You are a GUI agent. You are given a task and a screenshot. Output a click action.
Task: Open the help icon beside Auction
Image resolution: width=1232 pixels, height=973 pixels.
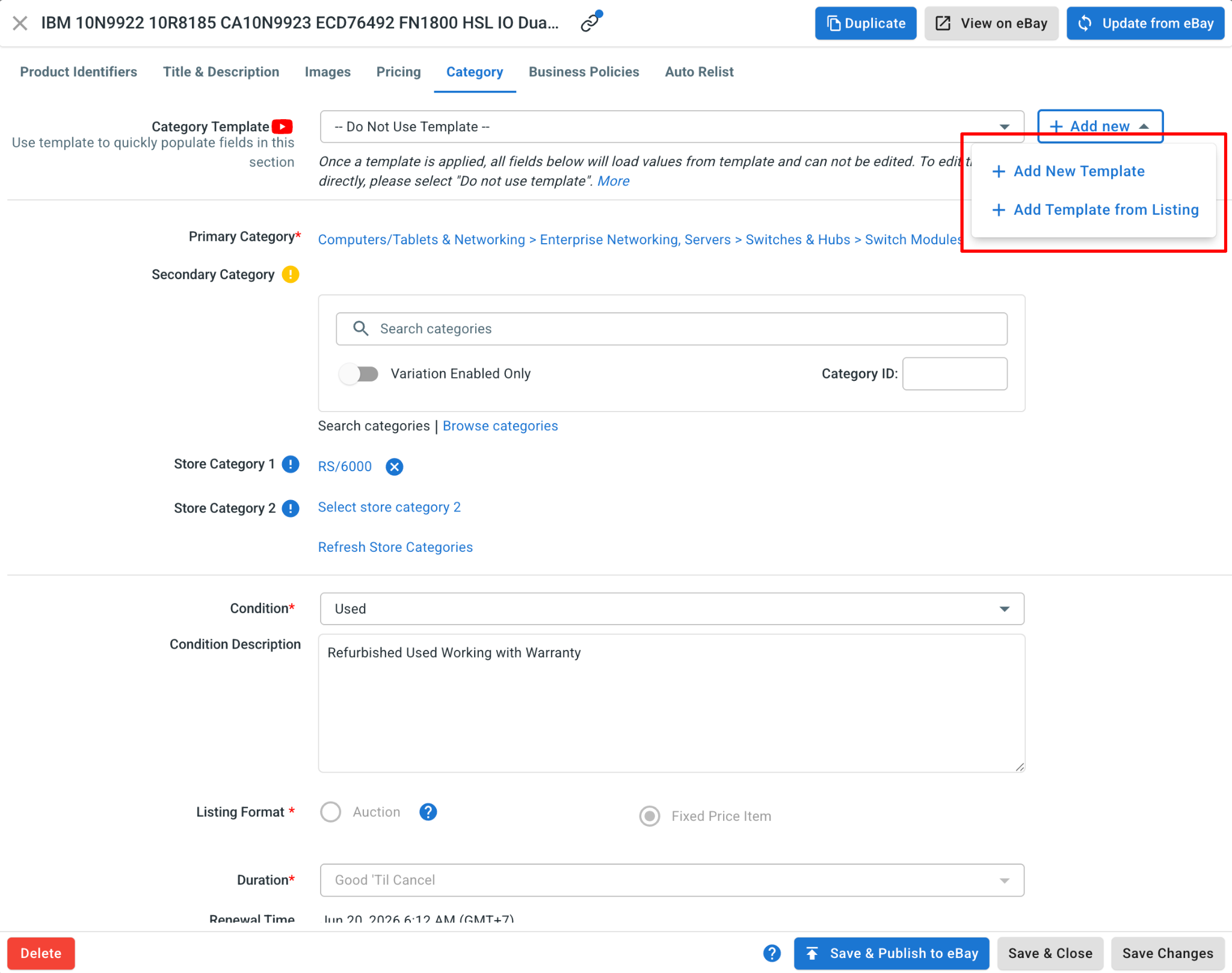[428, 812]
